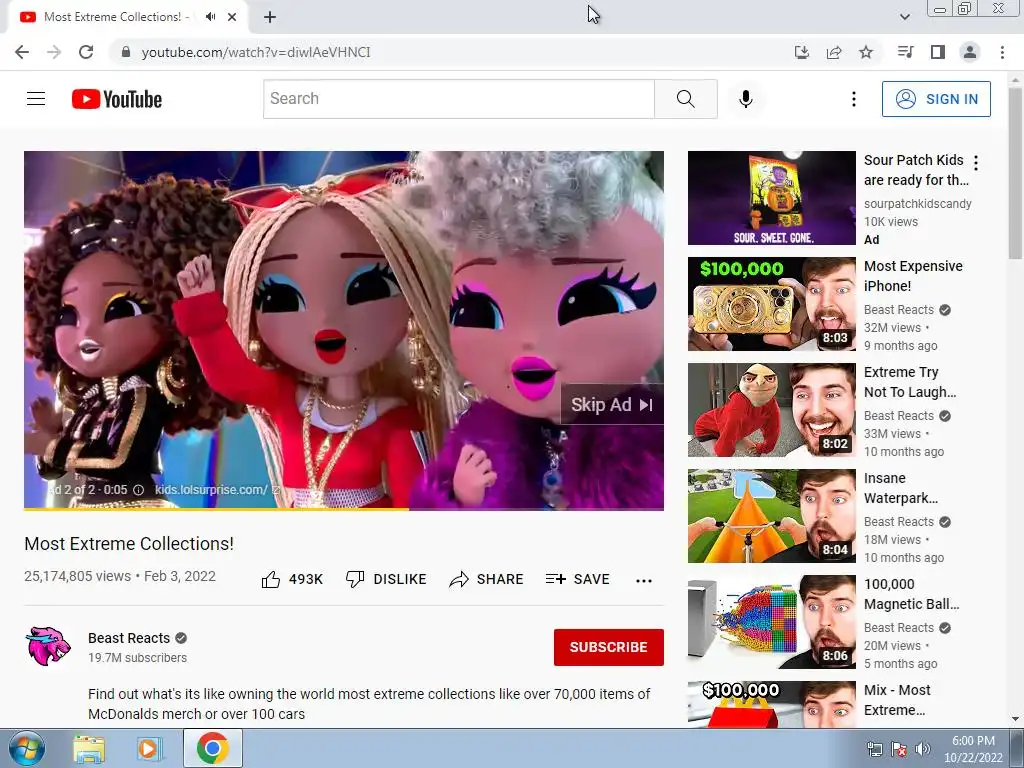1024x768 pixels.
Task: Open the taskbar clock showing 6:00 PM
Action: [x=973, y=749]
